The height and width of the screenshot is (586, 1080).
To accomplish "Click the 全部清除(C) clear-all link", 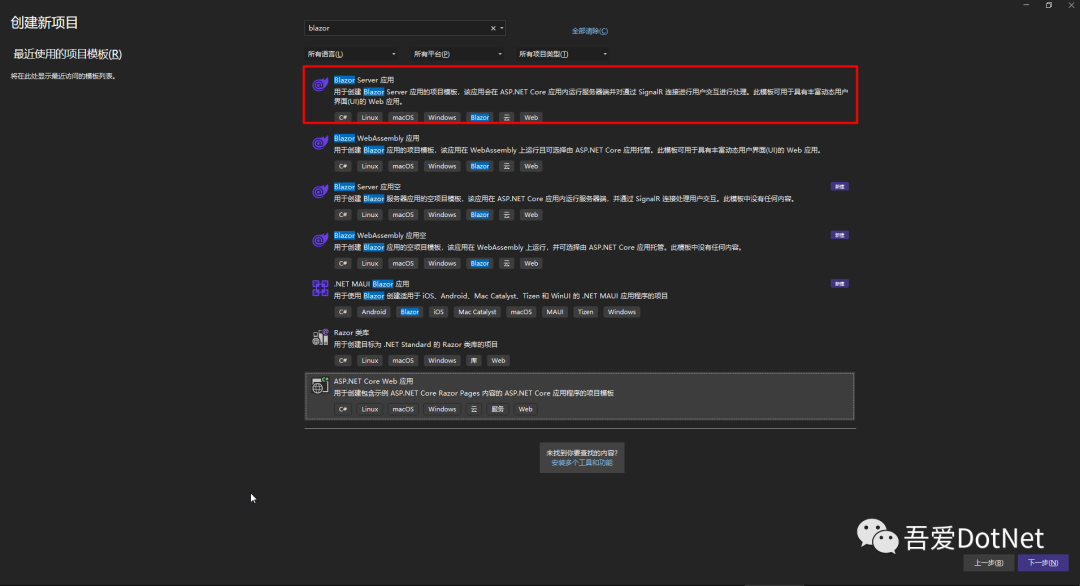I will coord(590,31).
